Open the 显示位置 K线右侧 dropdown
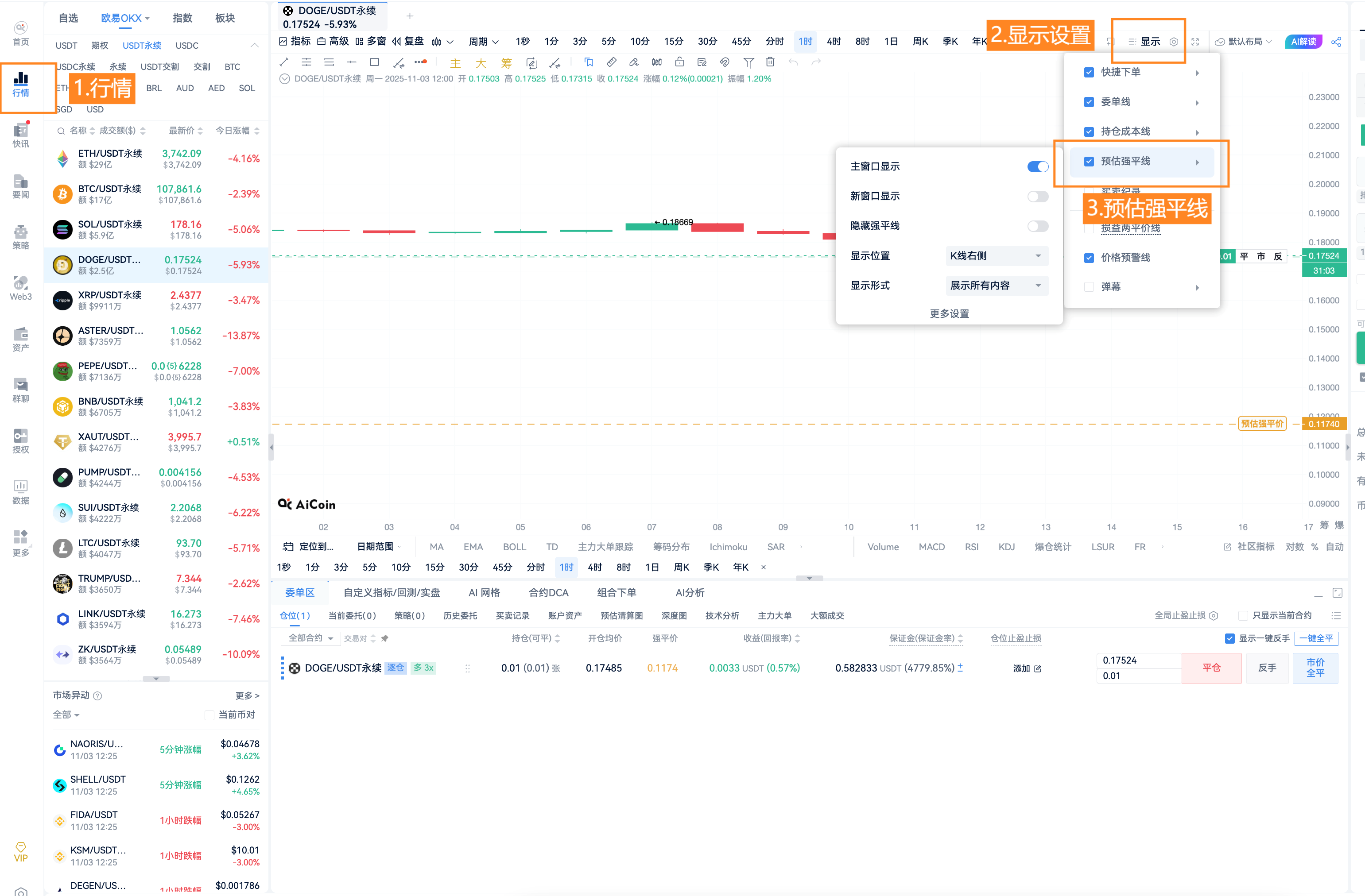Viewport: 1365px width, 896px height. 996,256
